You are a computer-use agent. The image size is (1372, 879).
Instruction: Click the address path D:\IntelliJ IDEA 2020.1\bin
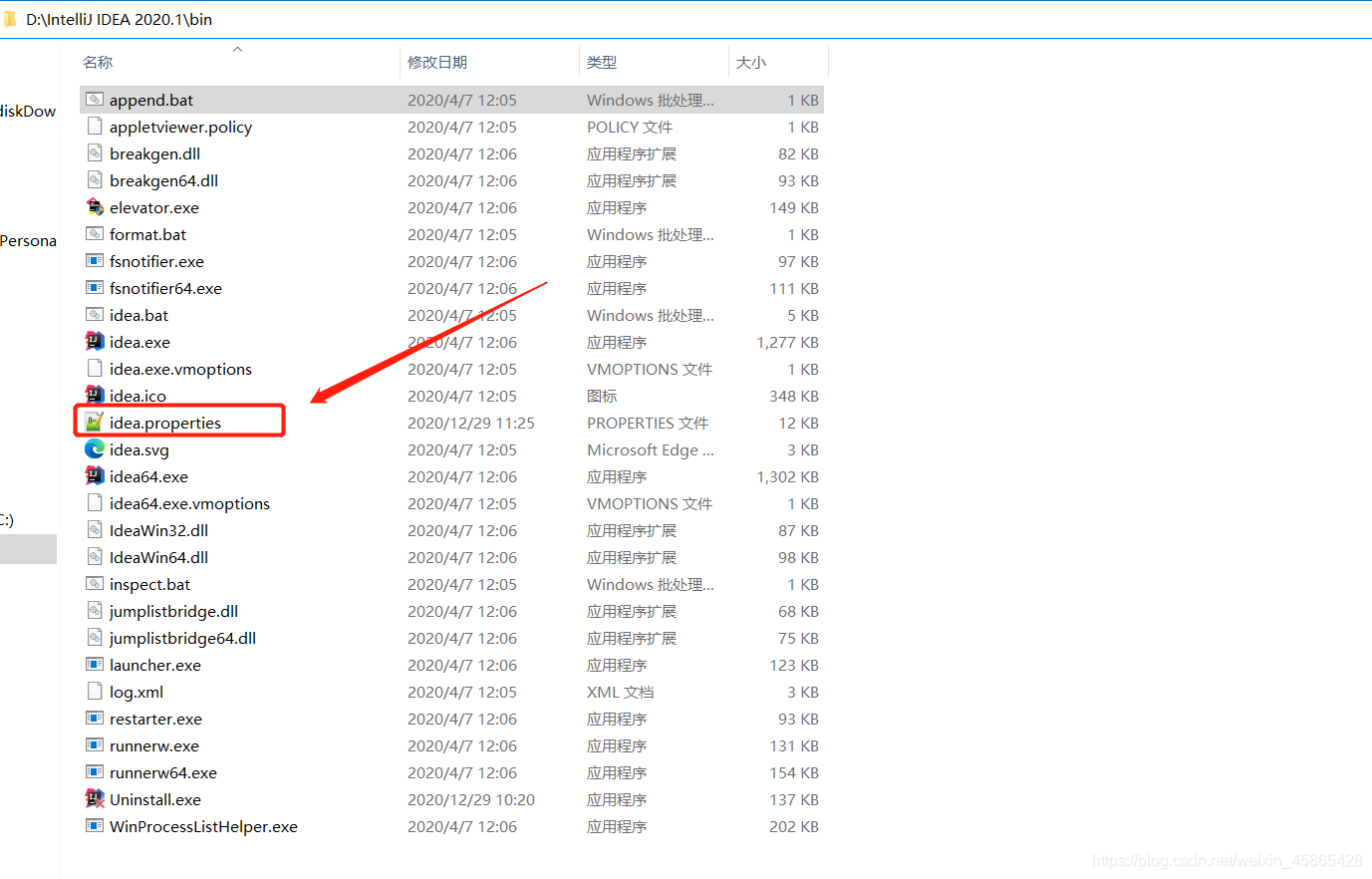click(119, 19)
